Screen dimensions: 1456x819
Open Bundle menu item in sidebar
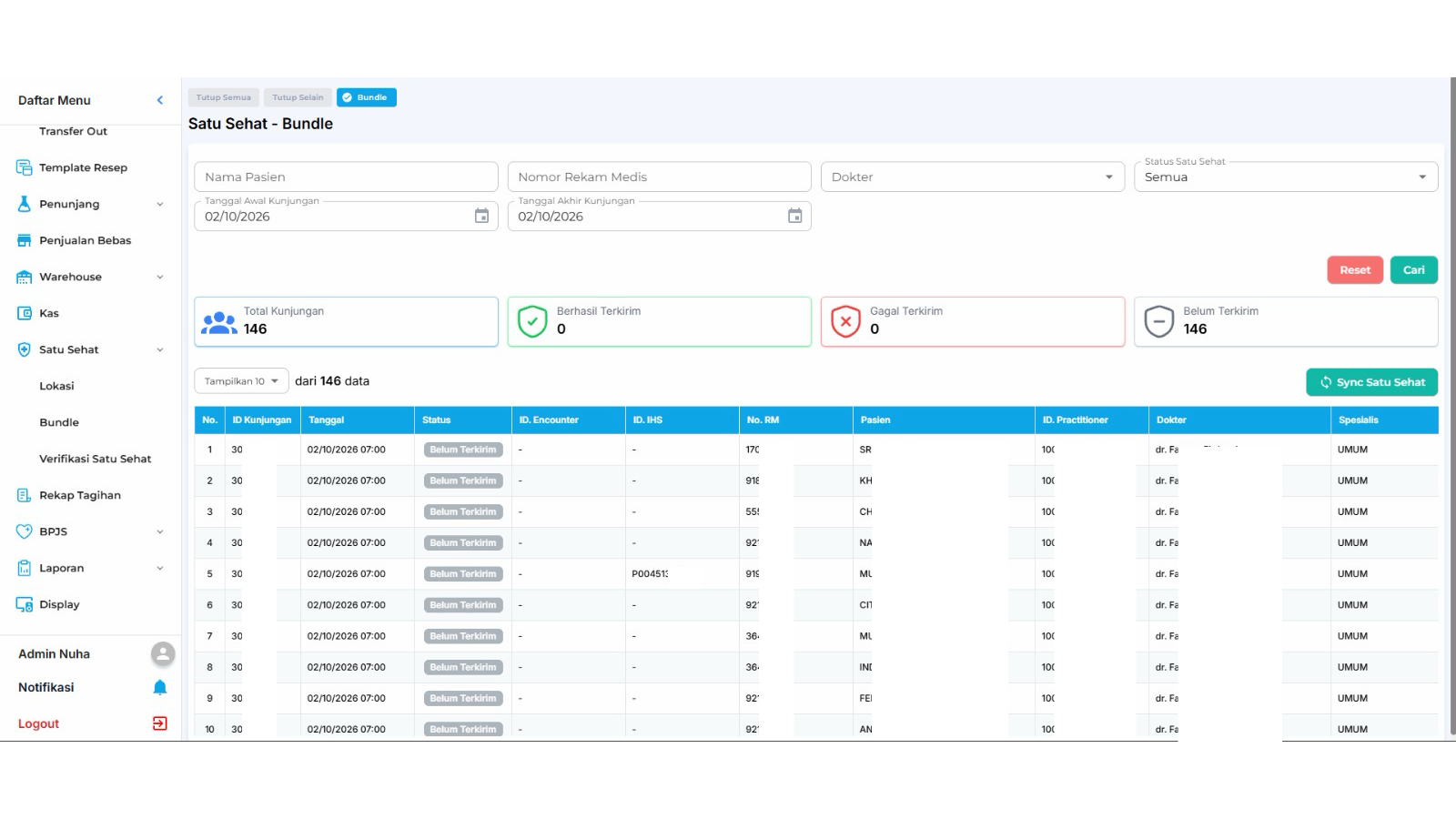click(x=59, y=422)
